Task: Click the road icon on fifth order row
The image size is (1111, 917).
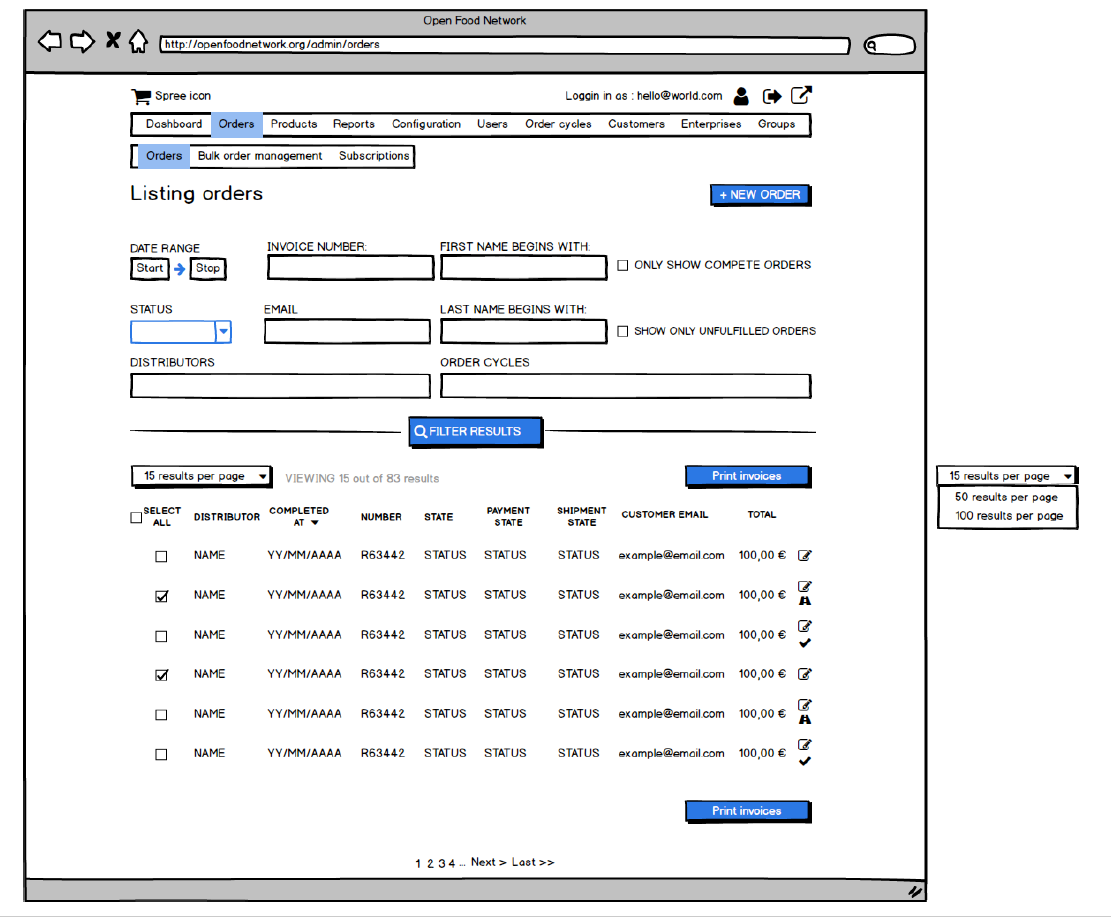Action: pos(805,720)
